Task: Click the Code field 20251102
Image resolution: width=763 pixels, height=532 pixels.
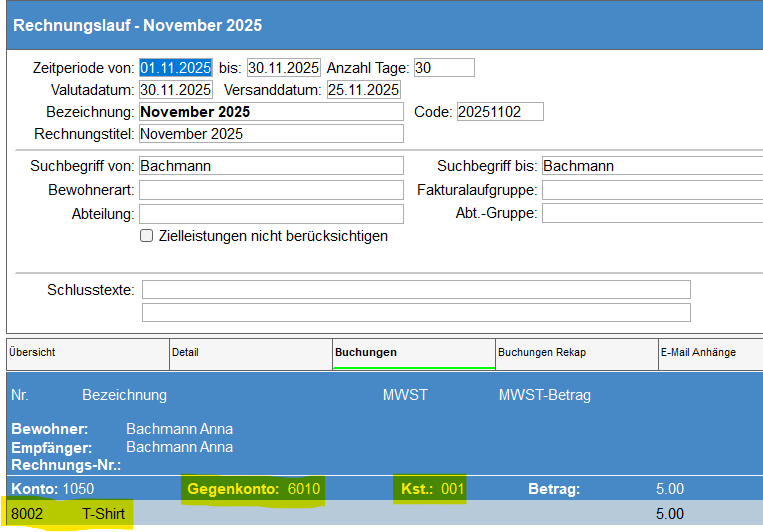Action: 500,112
